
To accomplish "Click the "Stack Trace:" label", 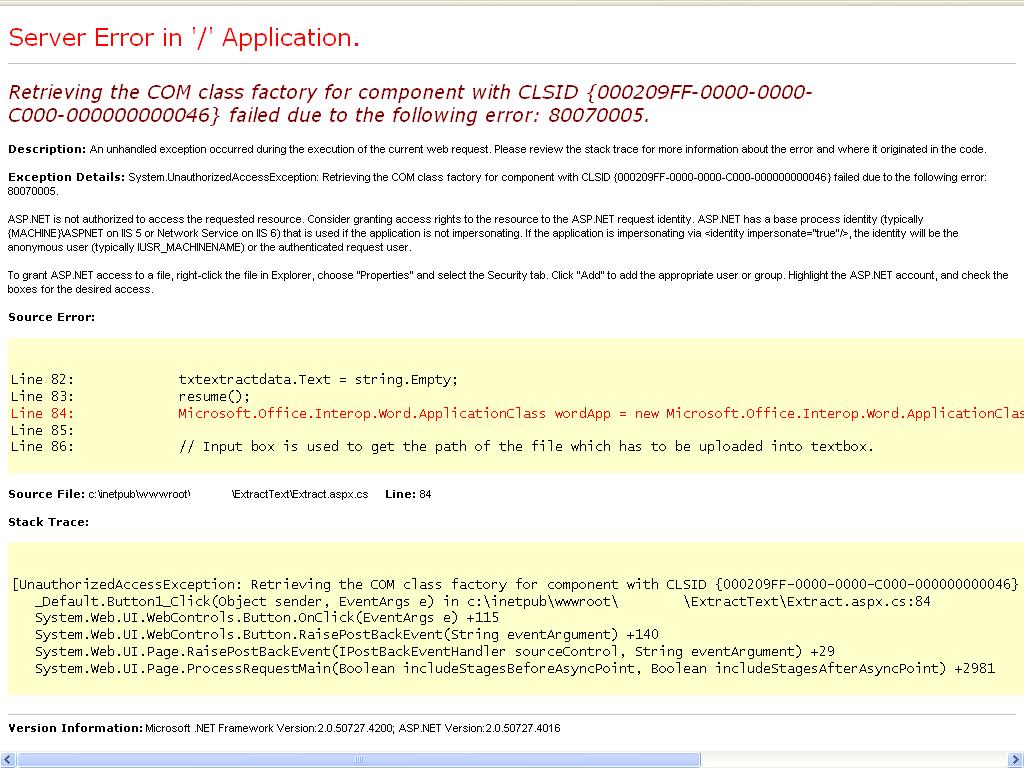I will click(x=48, y=522).
